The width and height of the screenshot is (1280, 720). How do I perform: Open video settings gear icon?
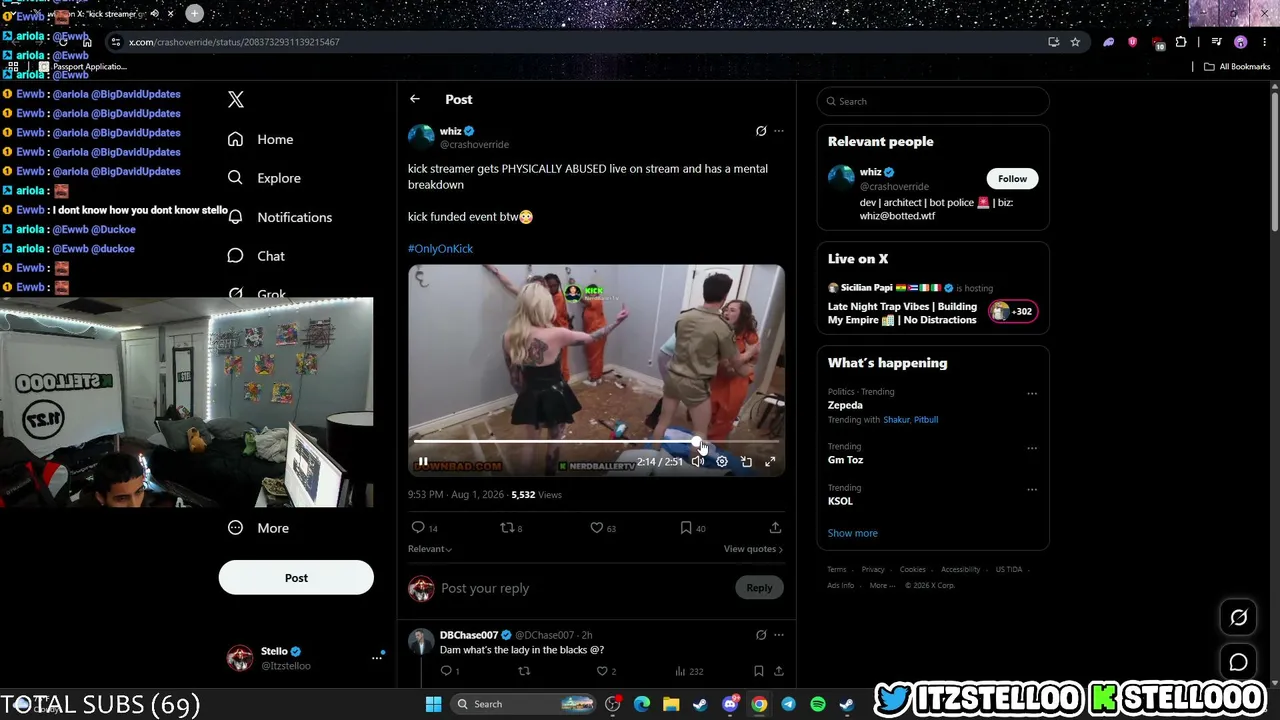pyautogui.click(x=722, y=462)
